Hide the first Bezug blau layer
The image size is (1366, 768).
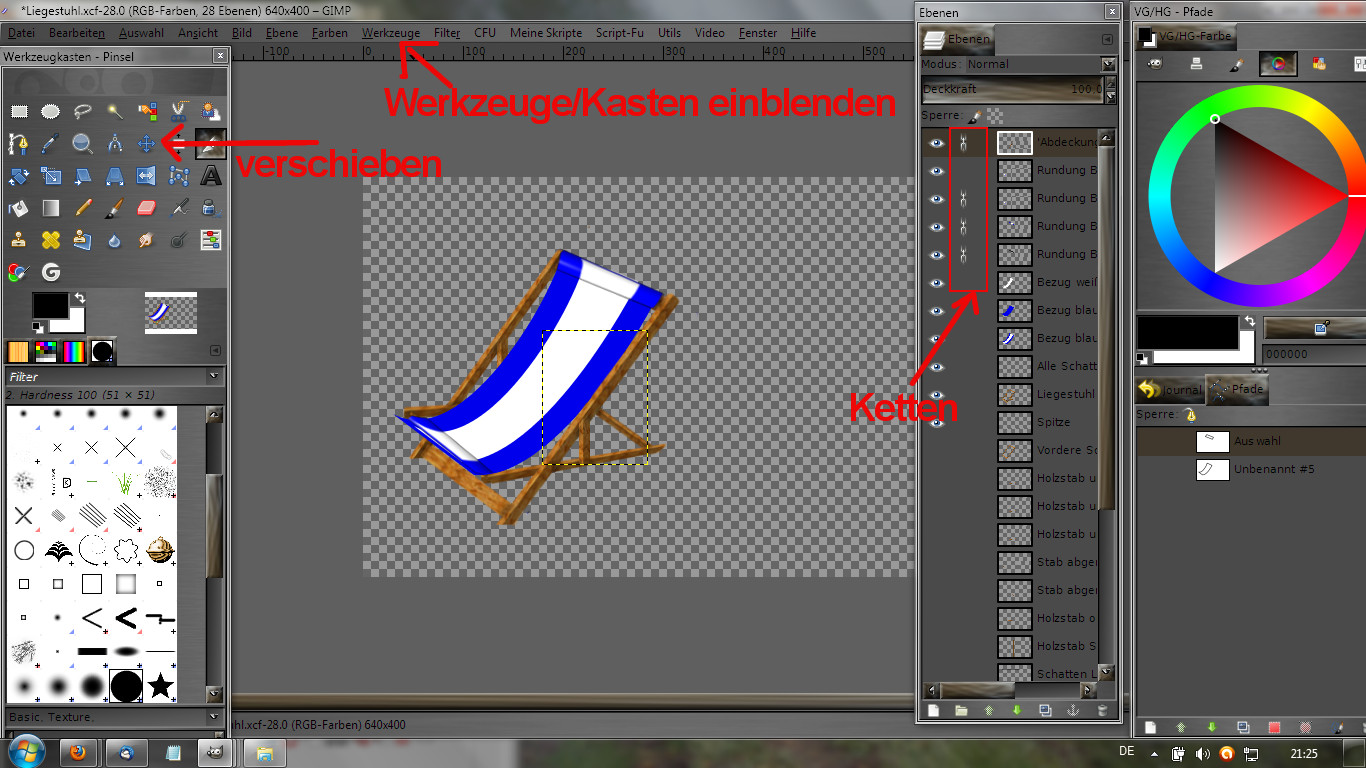click(x=937, y=311)
